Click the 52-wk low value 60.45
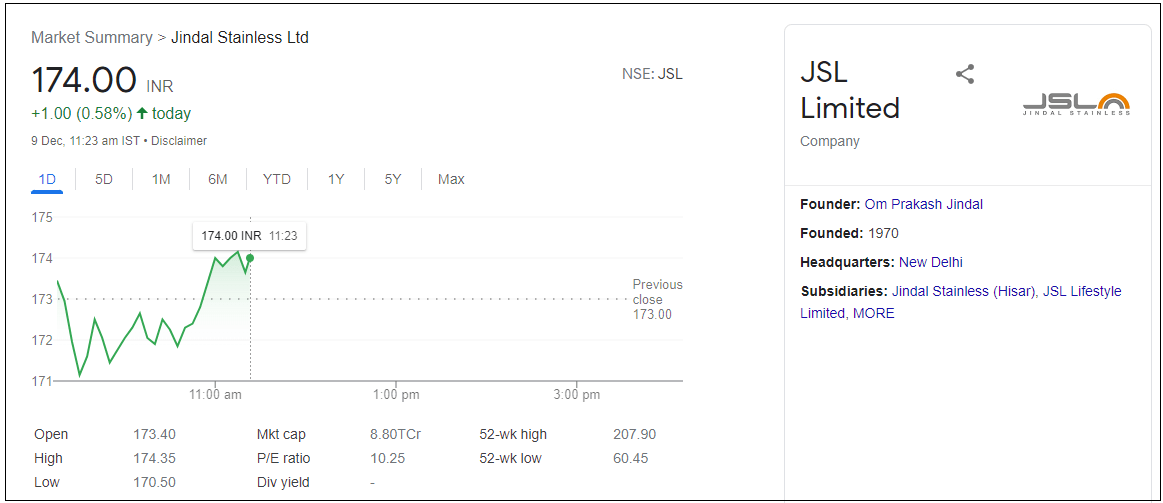The height and width of the screenshot is (503, 1163). pyautogui.click(x=630, y=458)
